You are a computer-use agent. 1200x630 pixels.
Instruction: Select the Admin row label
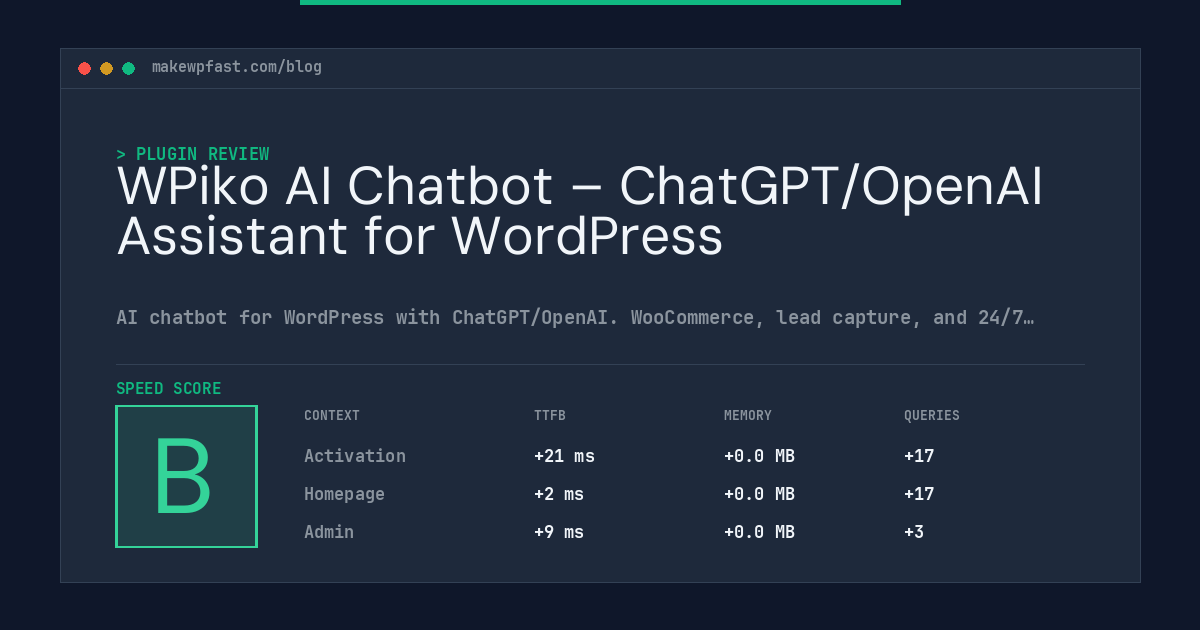329,532
